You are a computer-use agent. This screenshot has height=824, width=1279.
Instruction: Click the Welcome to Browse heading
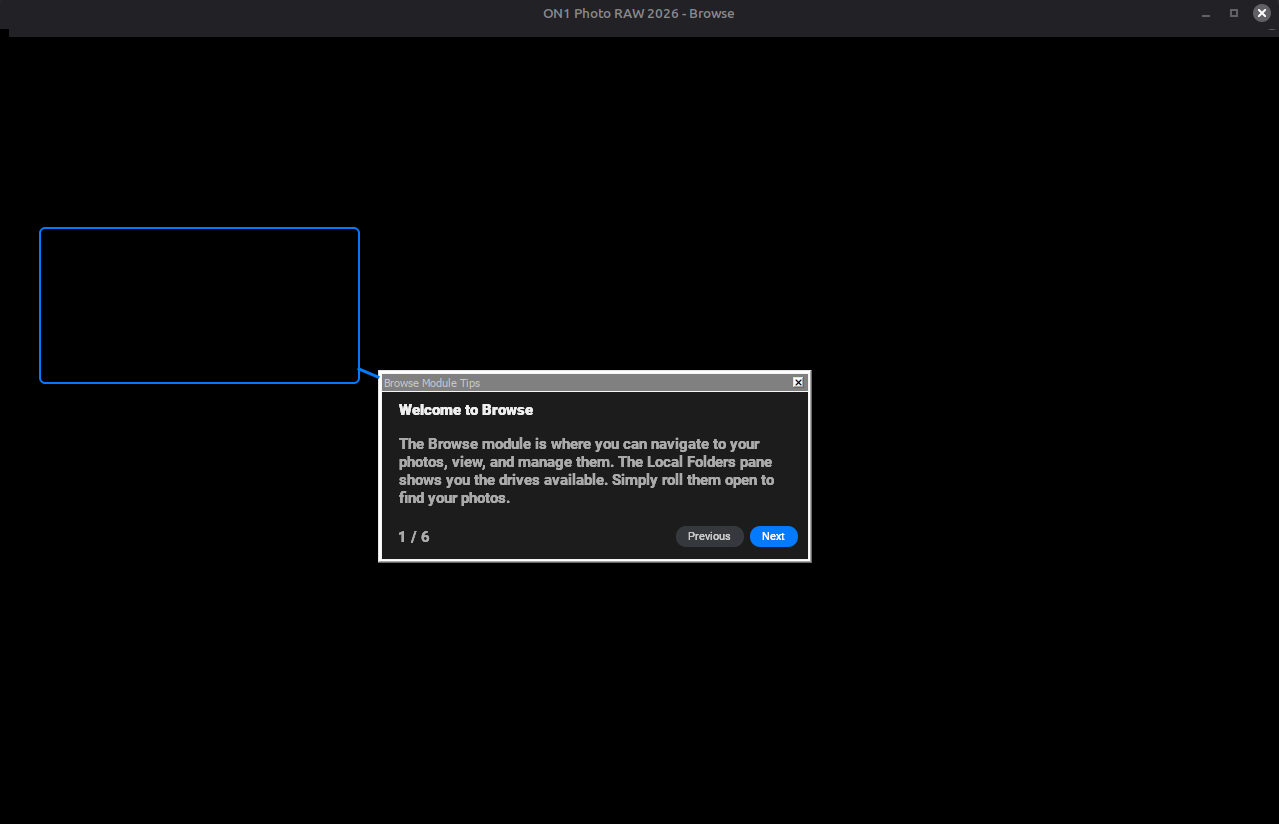point(465,410)
